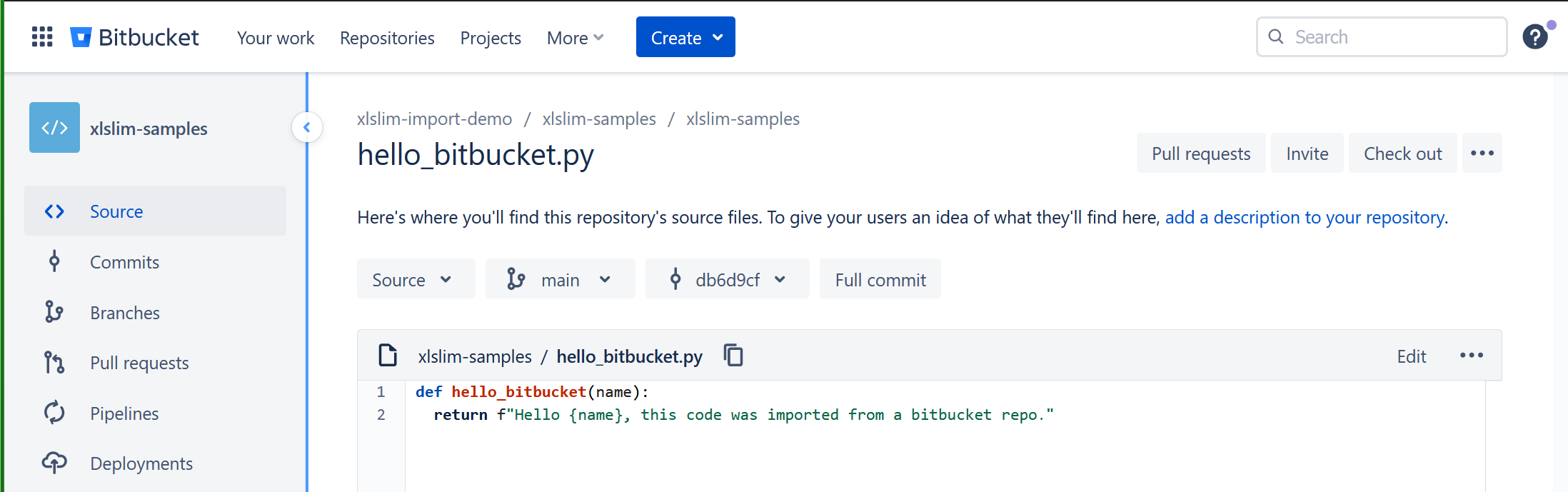
Task: Open repository actions three-dot menu
Action: [1482, 153]
